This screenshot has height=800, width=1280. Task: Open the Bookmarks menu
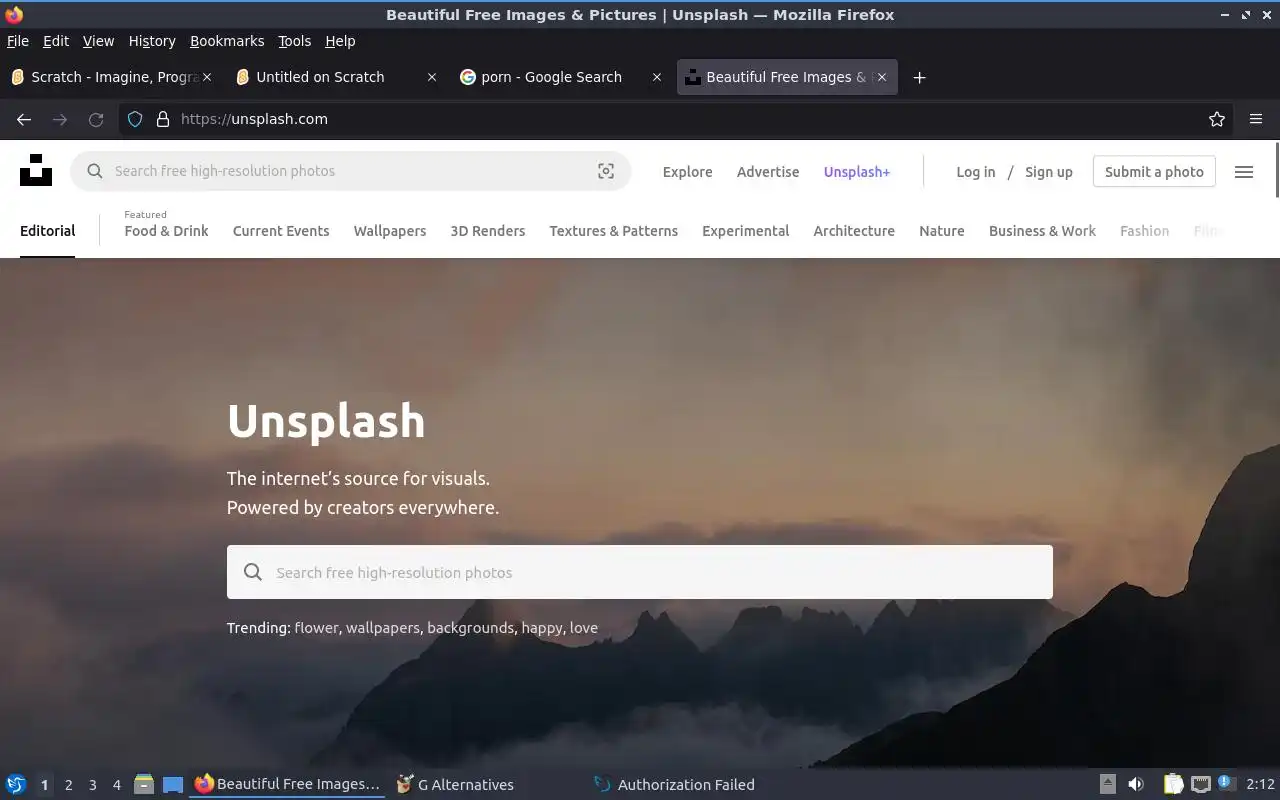pos(227,41)
